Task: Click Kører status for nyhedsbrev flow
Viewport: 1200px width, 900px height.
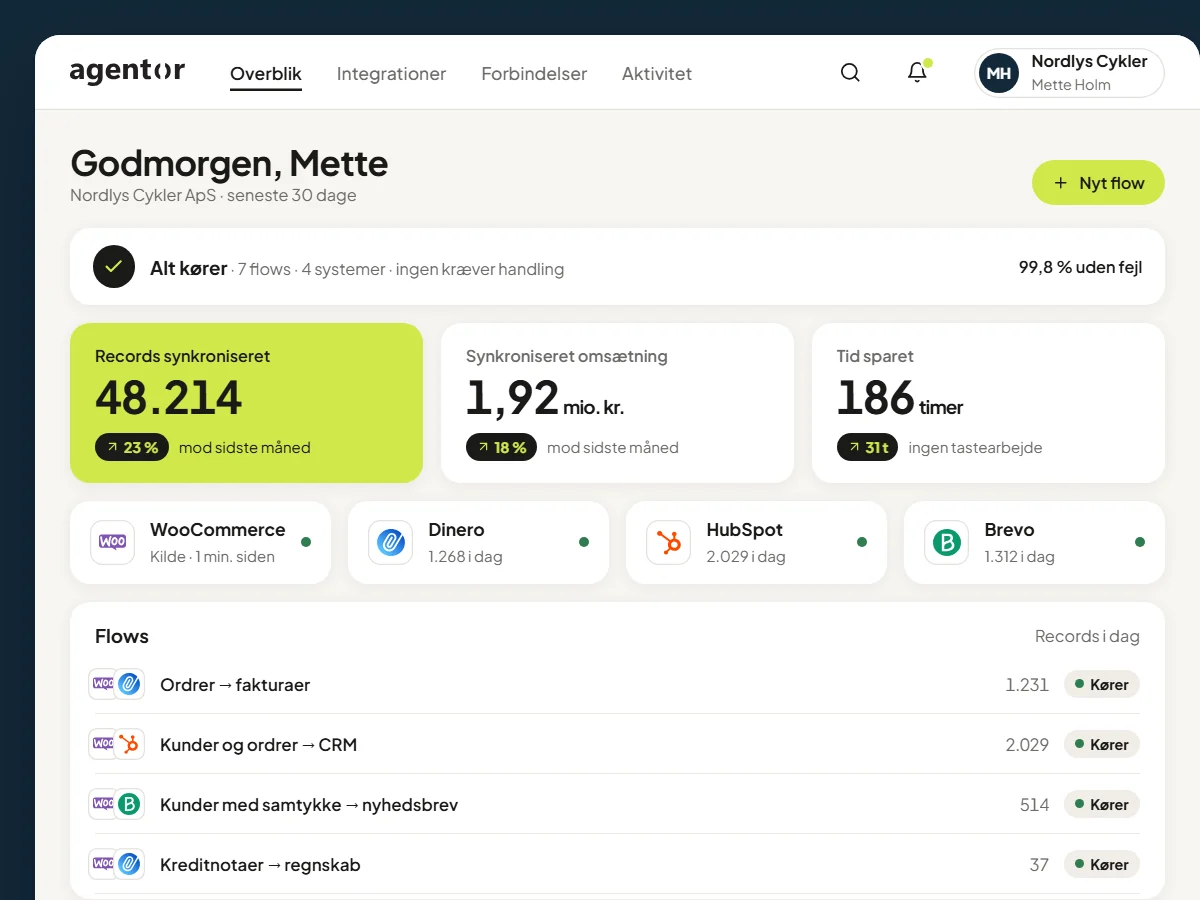Action: [x=1102, y=805]
